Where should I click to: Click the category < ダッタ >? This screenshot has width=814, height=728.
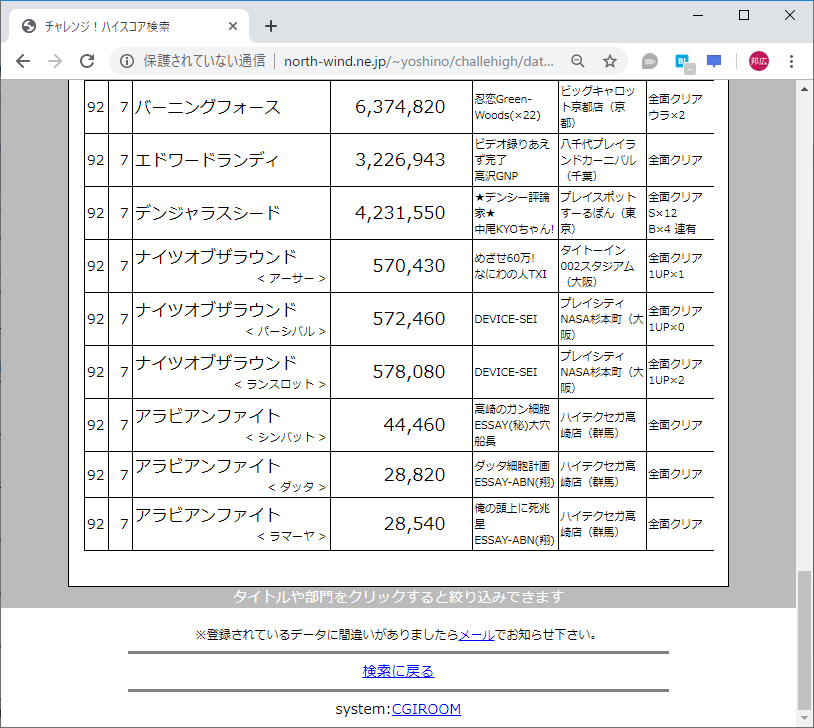pos(297,487)
